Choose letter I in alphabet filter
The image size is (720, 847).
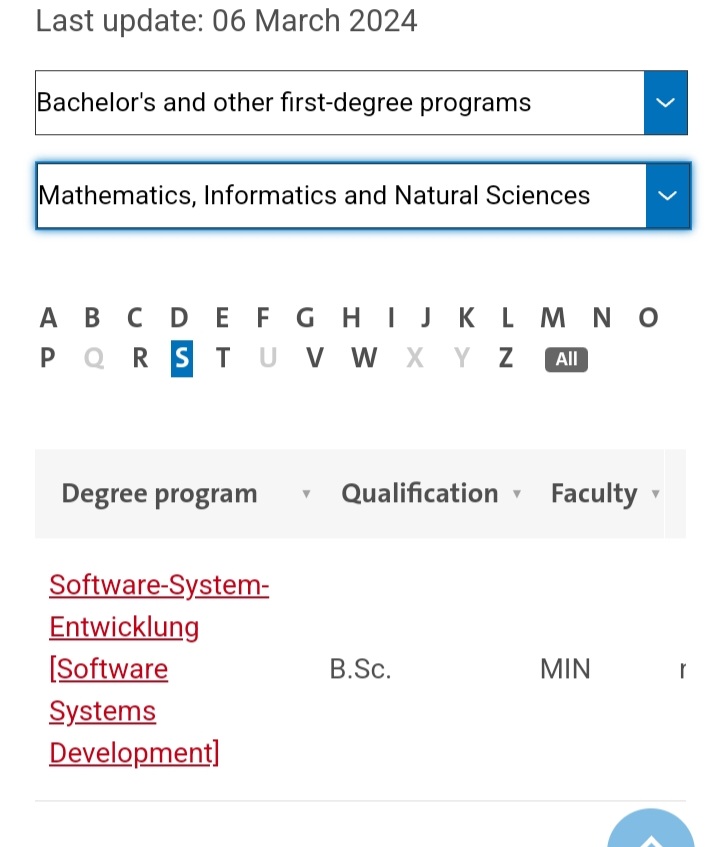pos(391,319)
